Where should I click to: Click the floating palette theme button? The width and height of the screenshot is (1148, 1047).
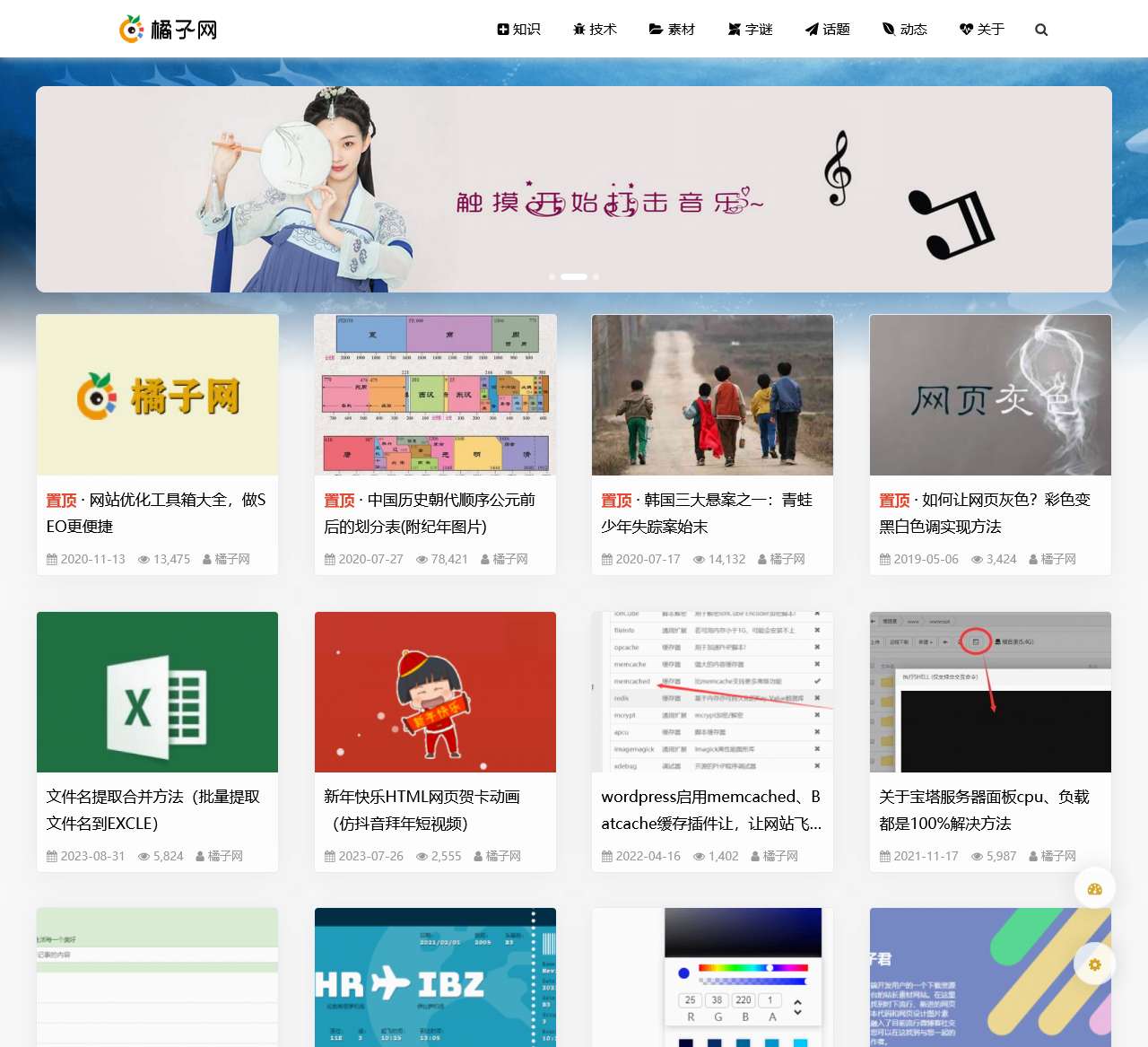point(1094,889)
